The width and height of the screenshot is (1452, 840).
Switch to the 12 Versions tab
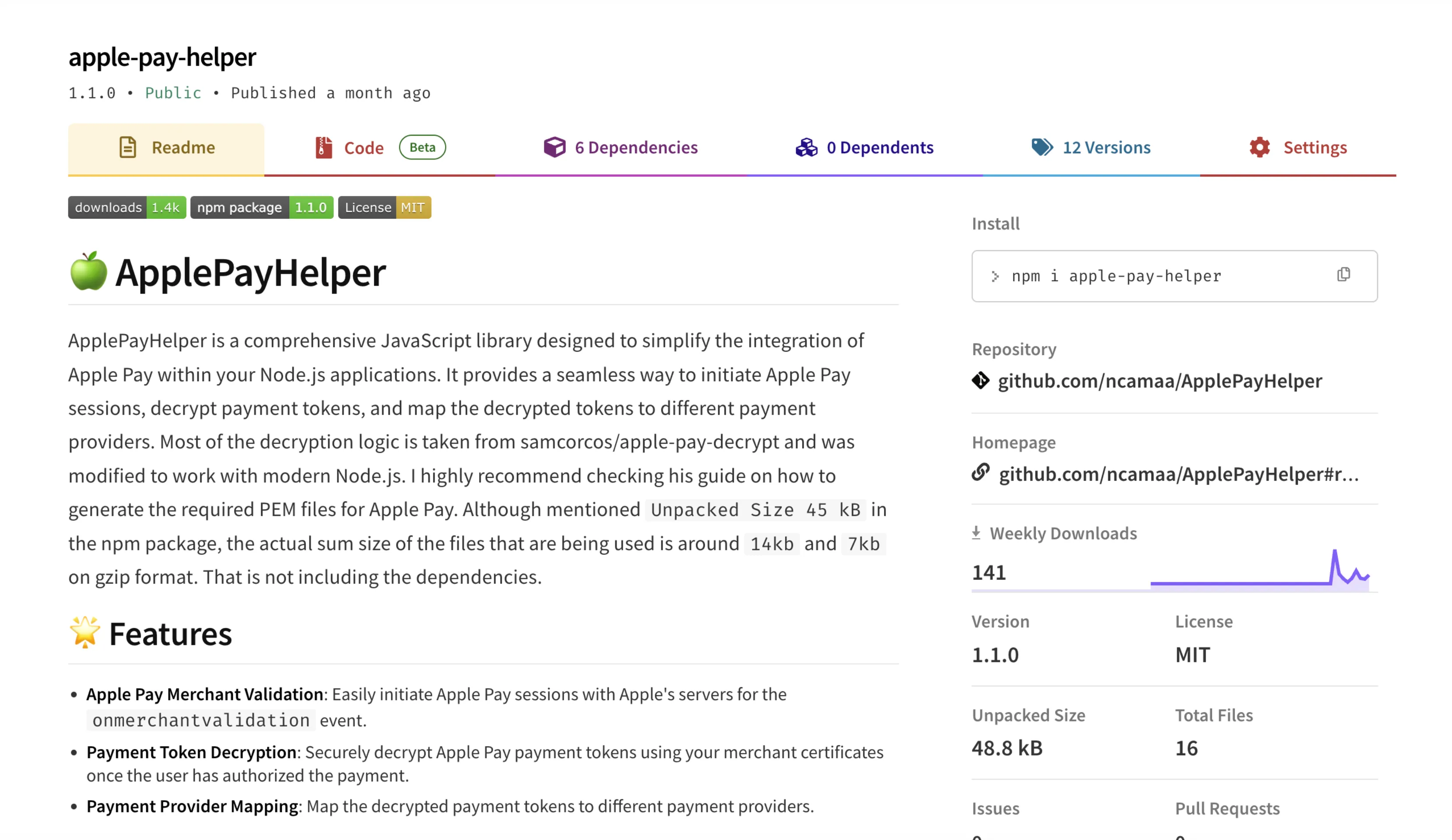coord(1106,147)
